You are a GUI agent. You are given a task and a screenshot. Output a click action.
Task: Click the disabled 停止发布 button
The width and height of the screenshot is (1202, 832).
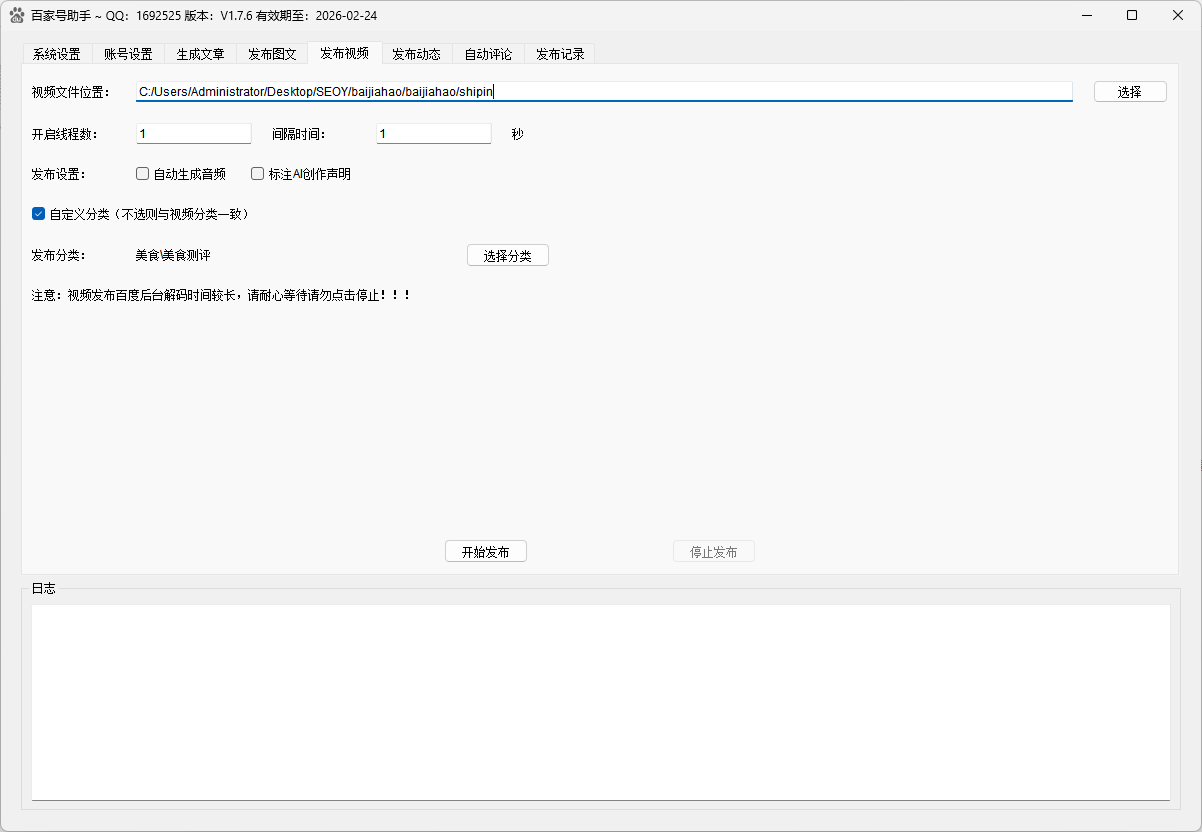(x=713, y=551)
